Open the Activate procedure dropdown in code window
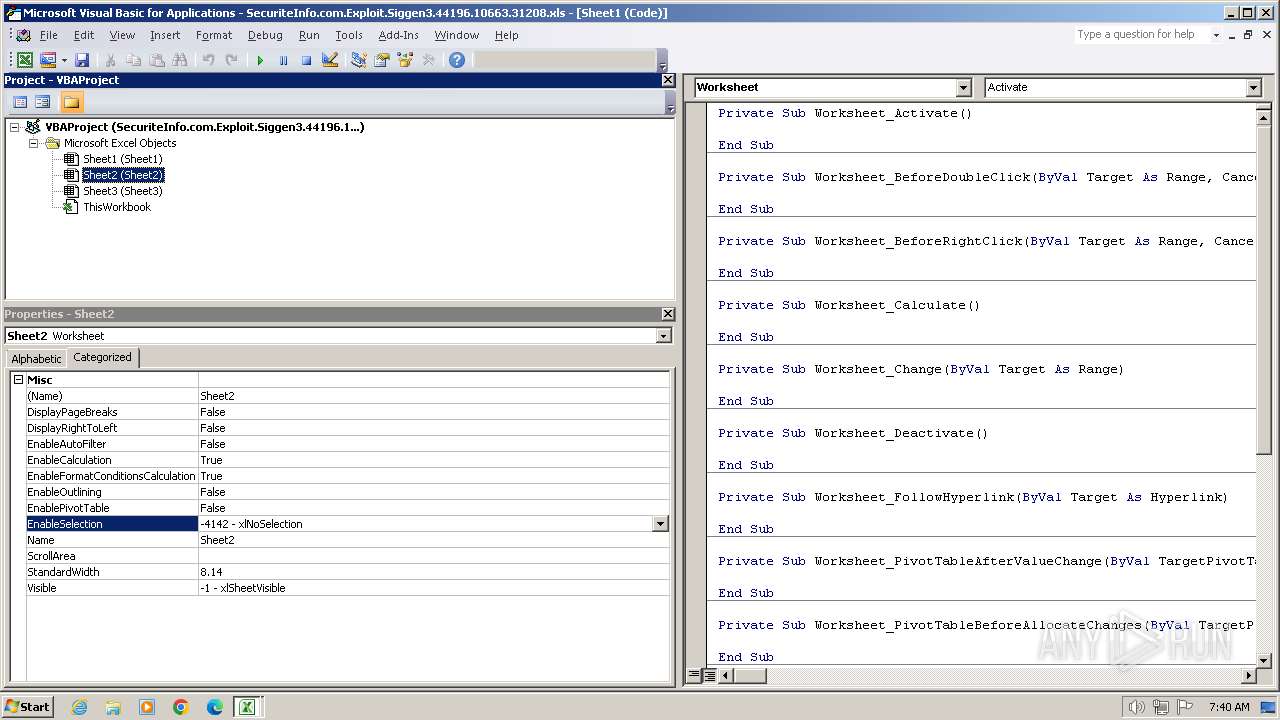This screenshot has width=1280, height=720. click(x=1254, y=88)
